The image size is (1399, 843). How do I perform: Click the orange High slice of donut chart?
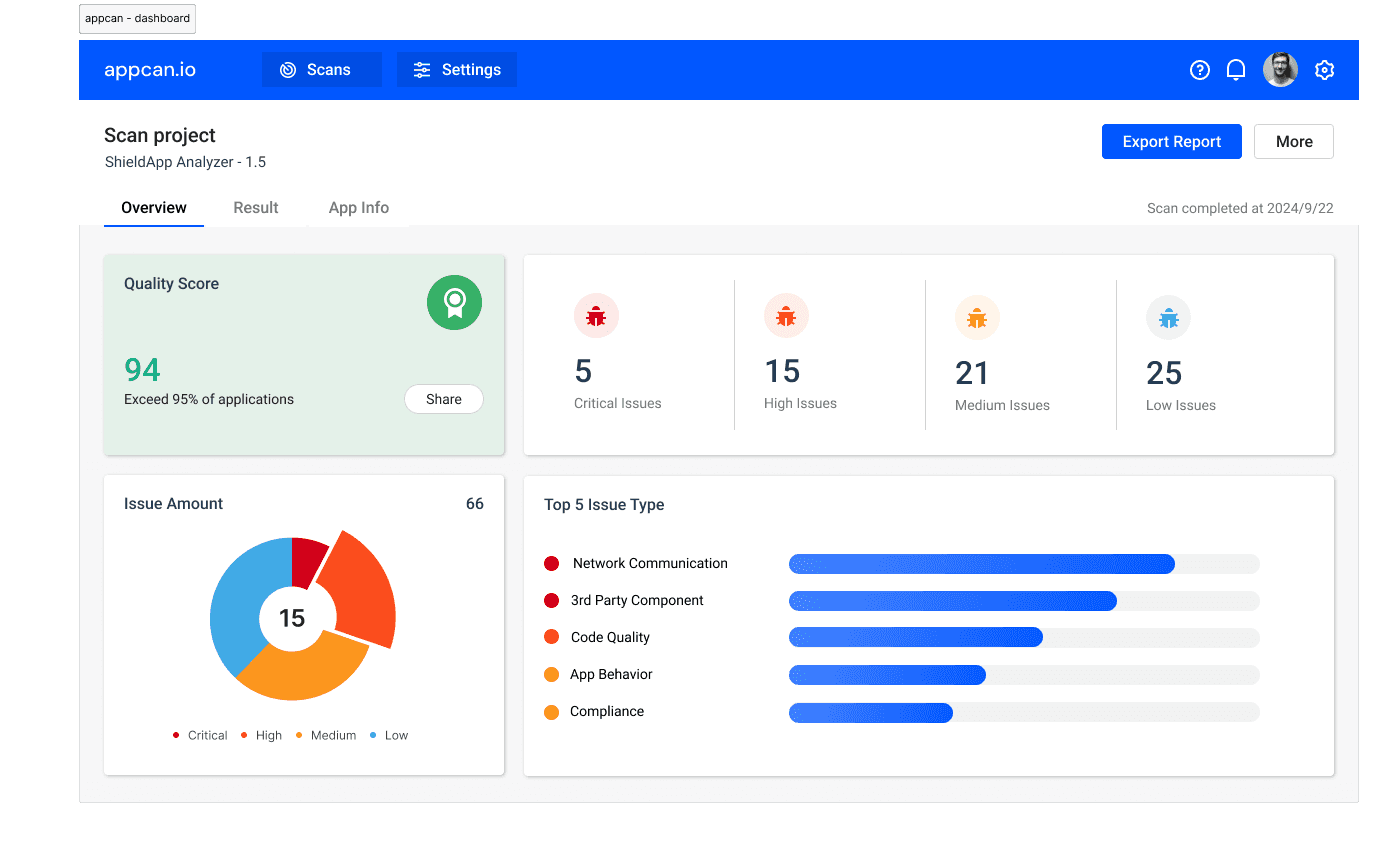(x=358, y=590)
